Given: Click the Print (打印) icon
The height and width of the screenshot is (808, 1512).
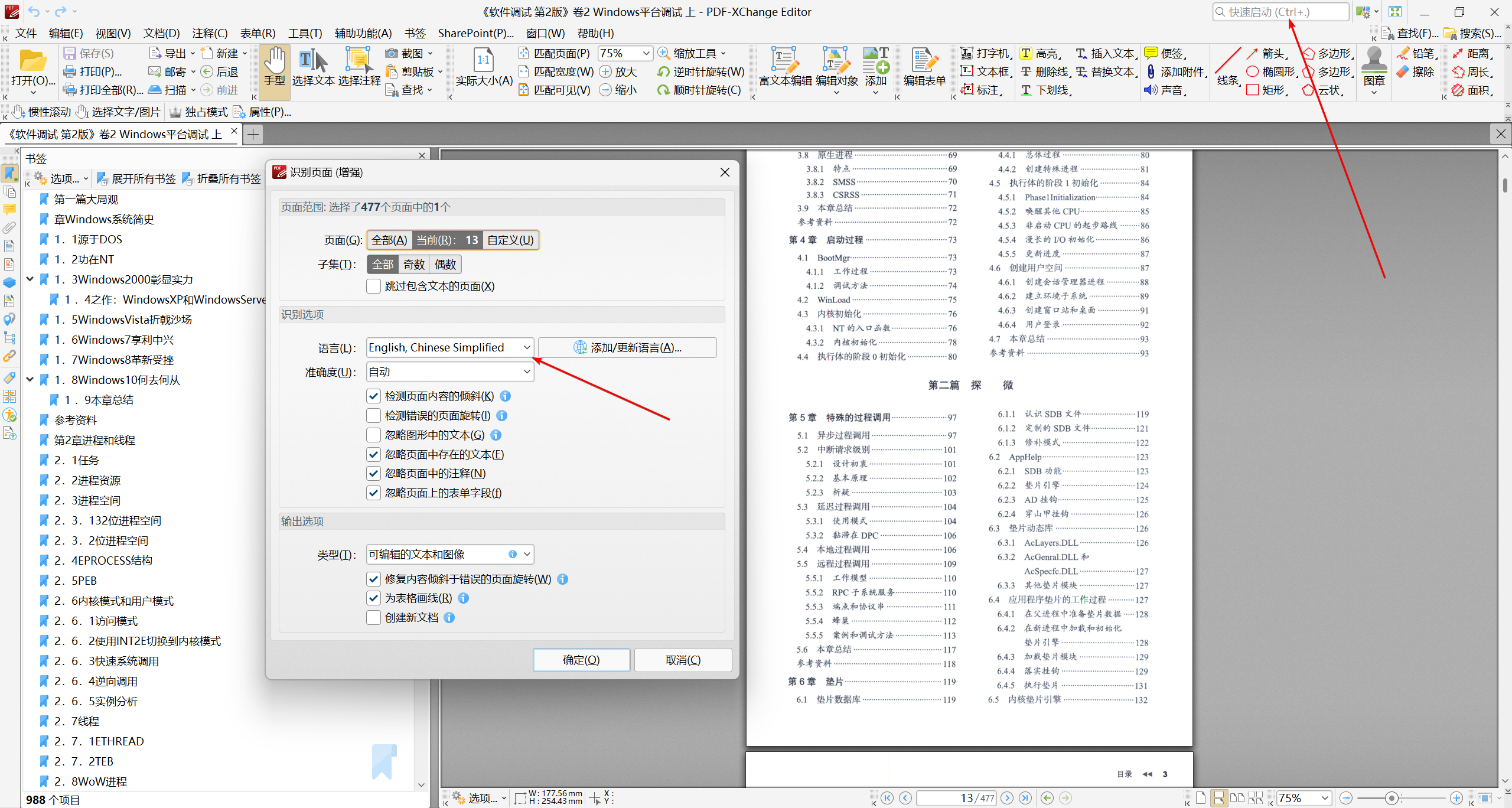Looking at the screenshot, I should 93,71.
